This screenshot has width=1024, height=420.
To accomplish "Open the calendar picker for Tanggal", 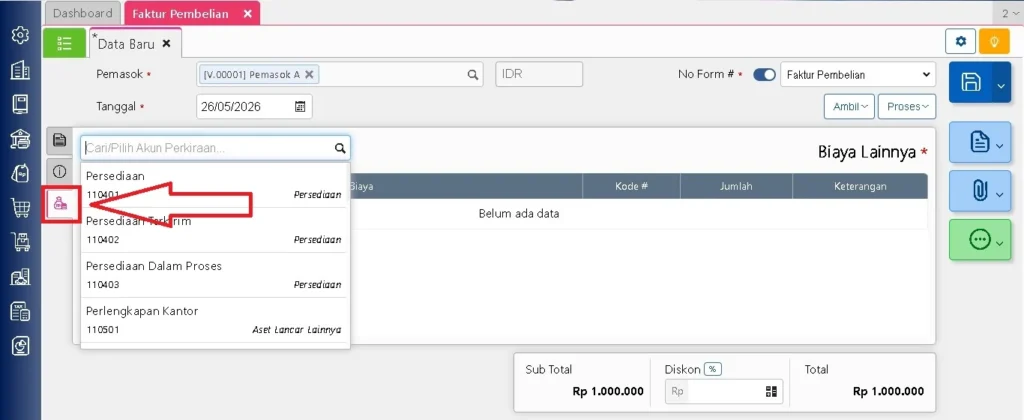I will [x=300, y=106].
